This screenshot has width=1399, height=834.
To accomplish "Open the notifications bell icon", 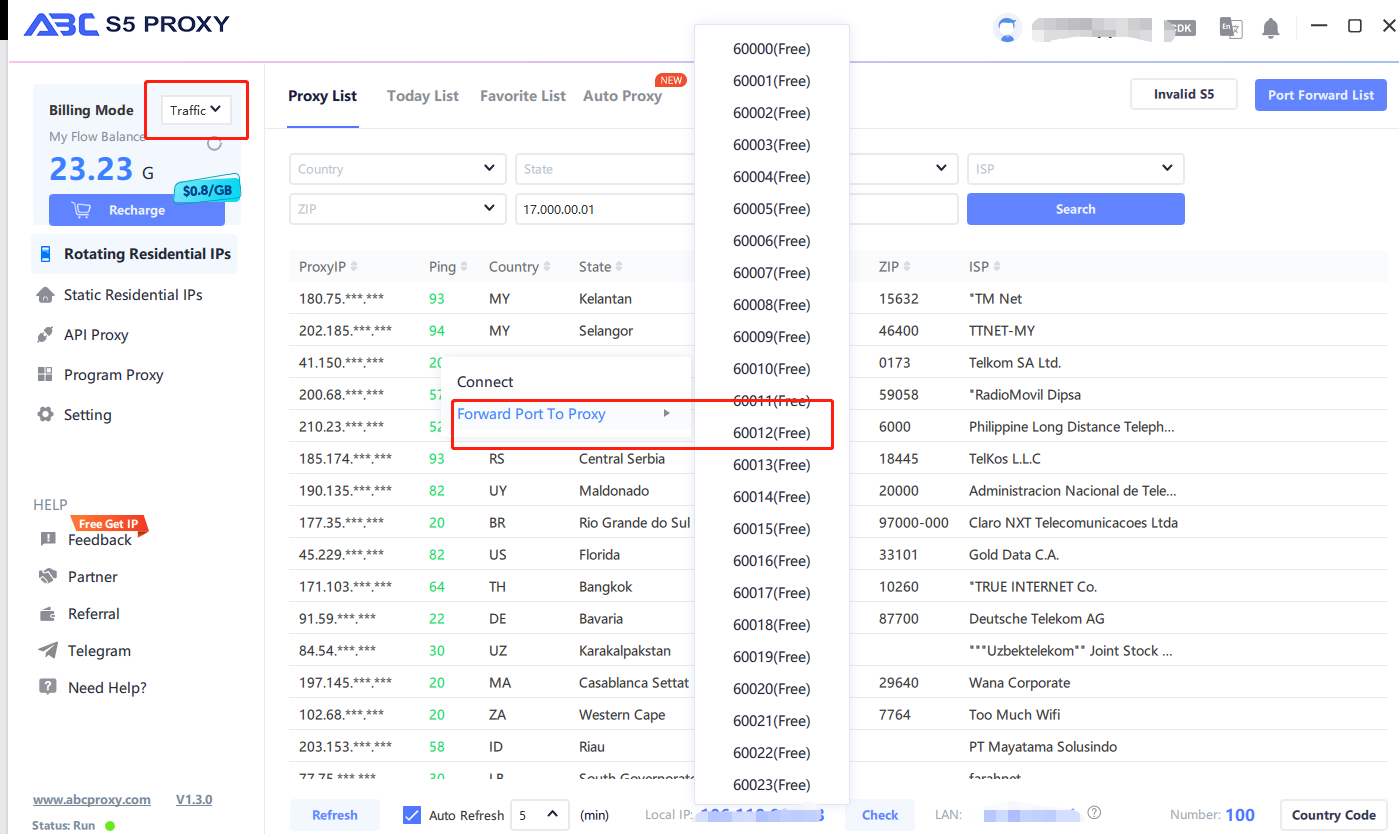I will (1271, 28).
